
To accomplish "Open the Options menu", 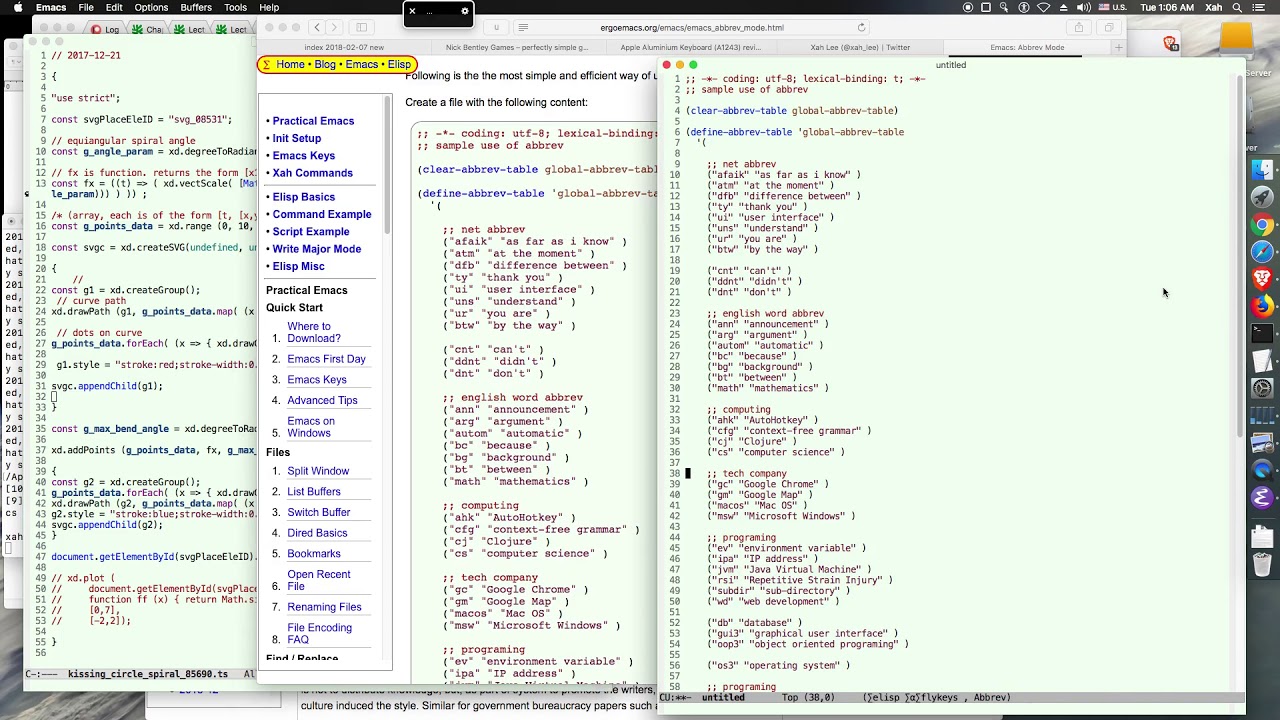I will tap(151, 7).
